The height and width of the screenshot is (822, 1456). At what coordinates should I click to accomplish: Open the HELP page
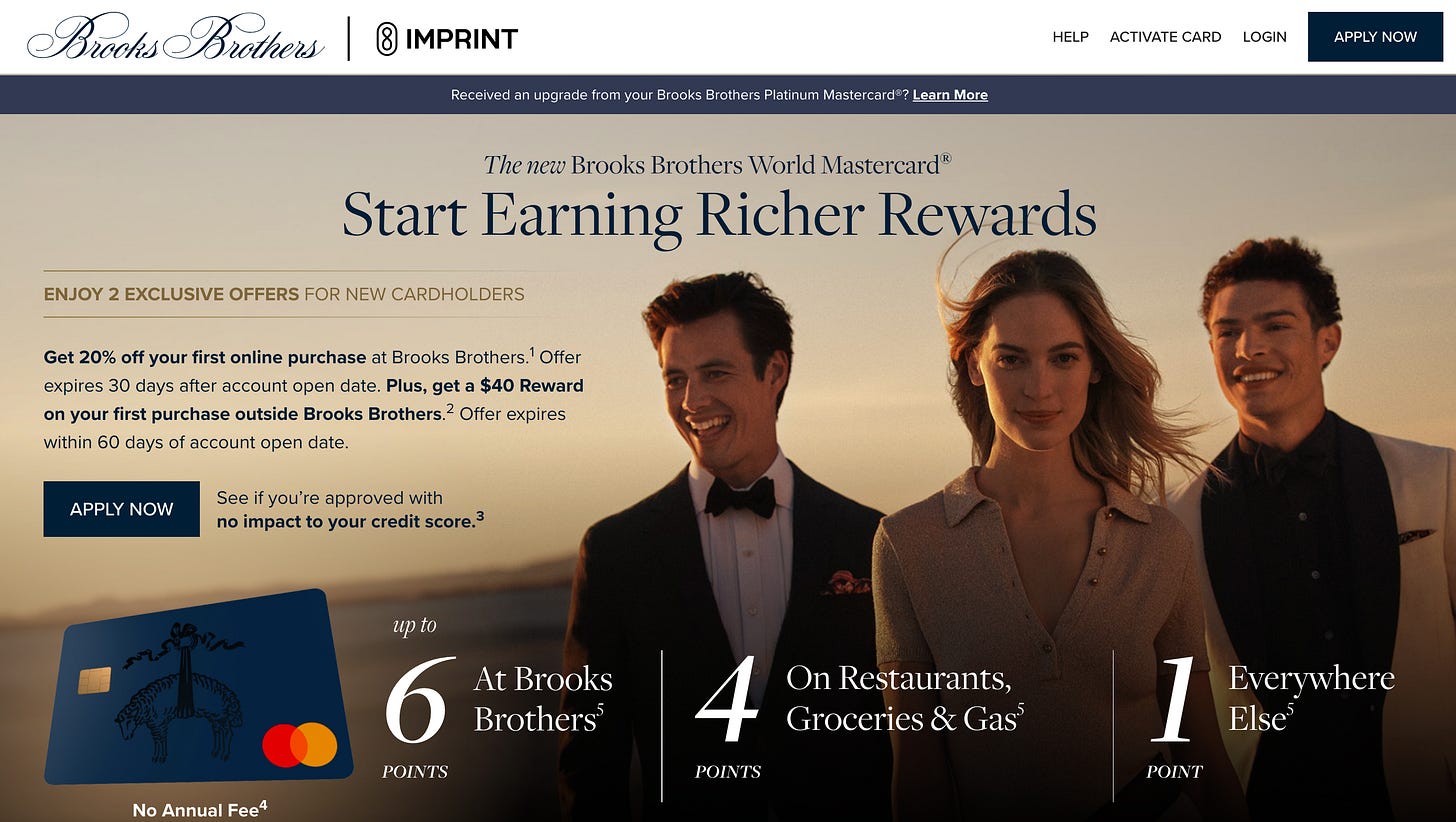tap(1070, 37)
